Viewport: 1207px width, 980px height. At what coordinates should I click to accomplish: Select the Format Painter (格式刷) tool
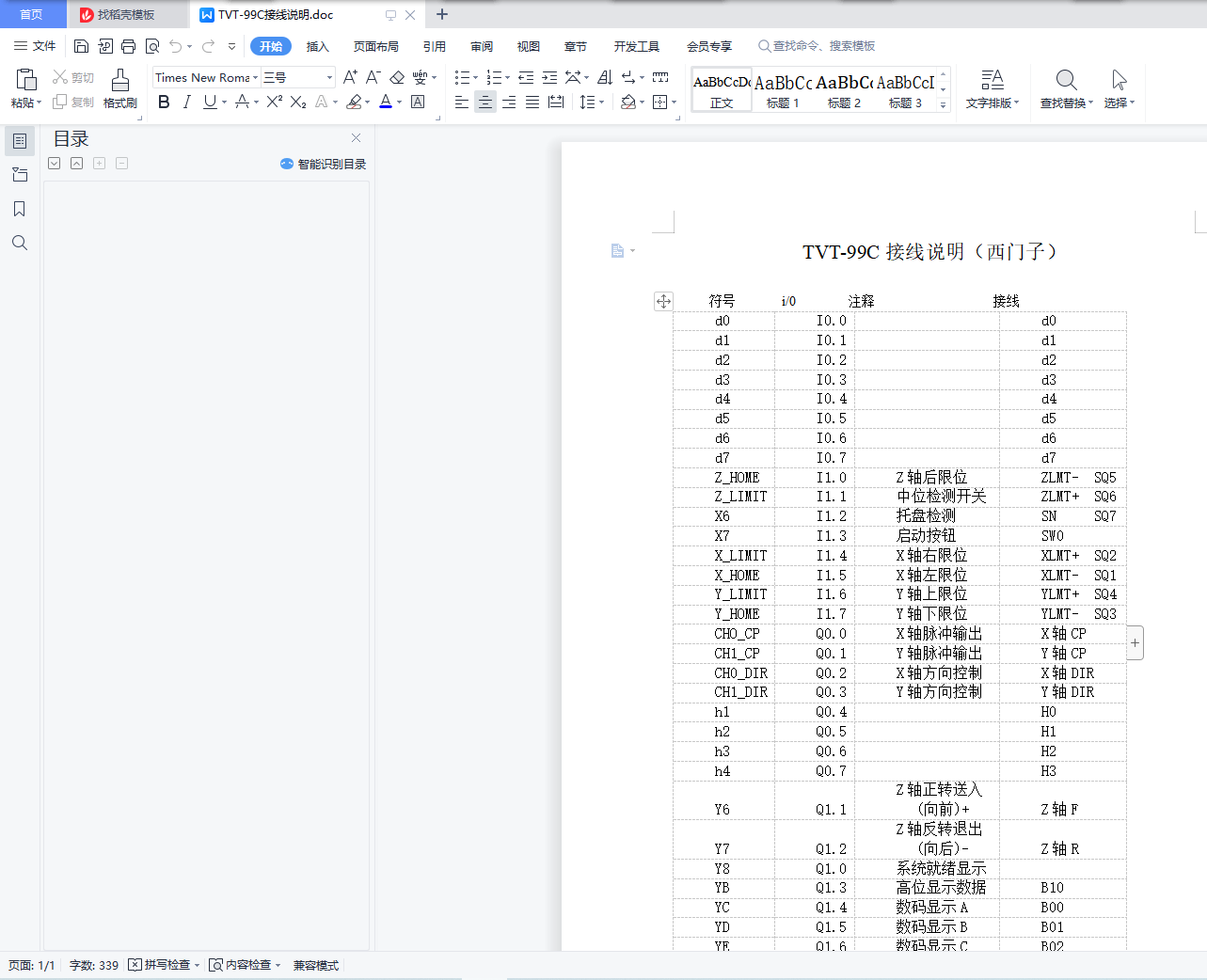point(120,89)
